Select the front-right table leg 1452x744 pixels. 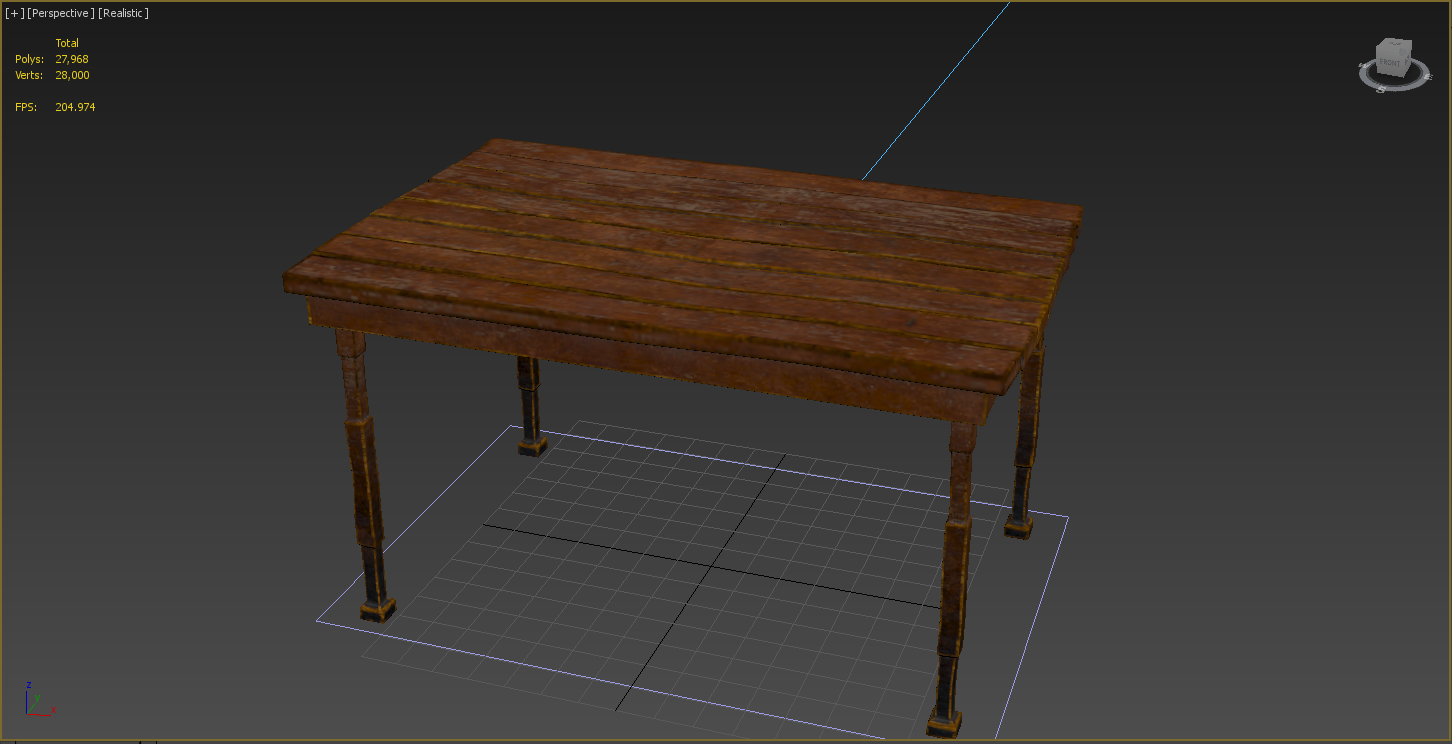click(x=953, y=580)
